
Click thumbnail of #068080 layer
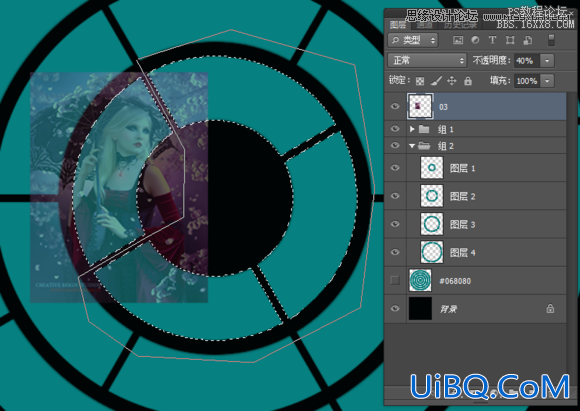(420, 280)
